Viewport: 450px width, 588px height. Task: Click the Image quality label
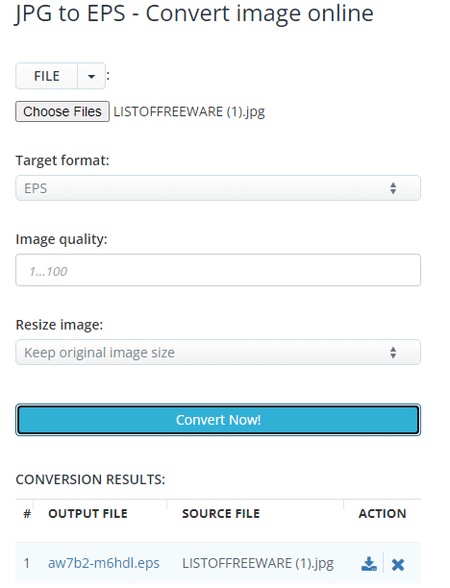62,239
